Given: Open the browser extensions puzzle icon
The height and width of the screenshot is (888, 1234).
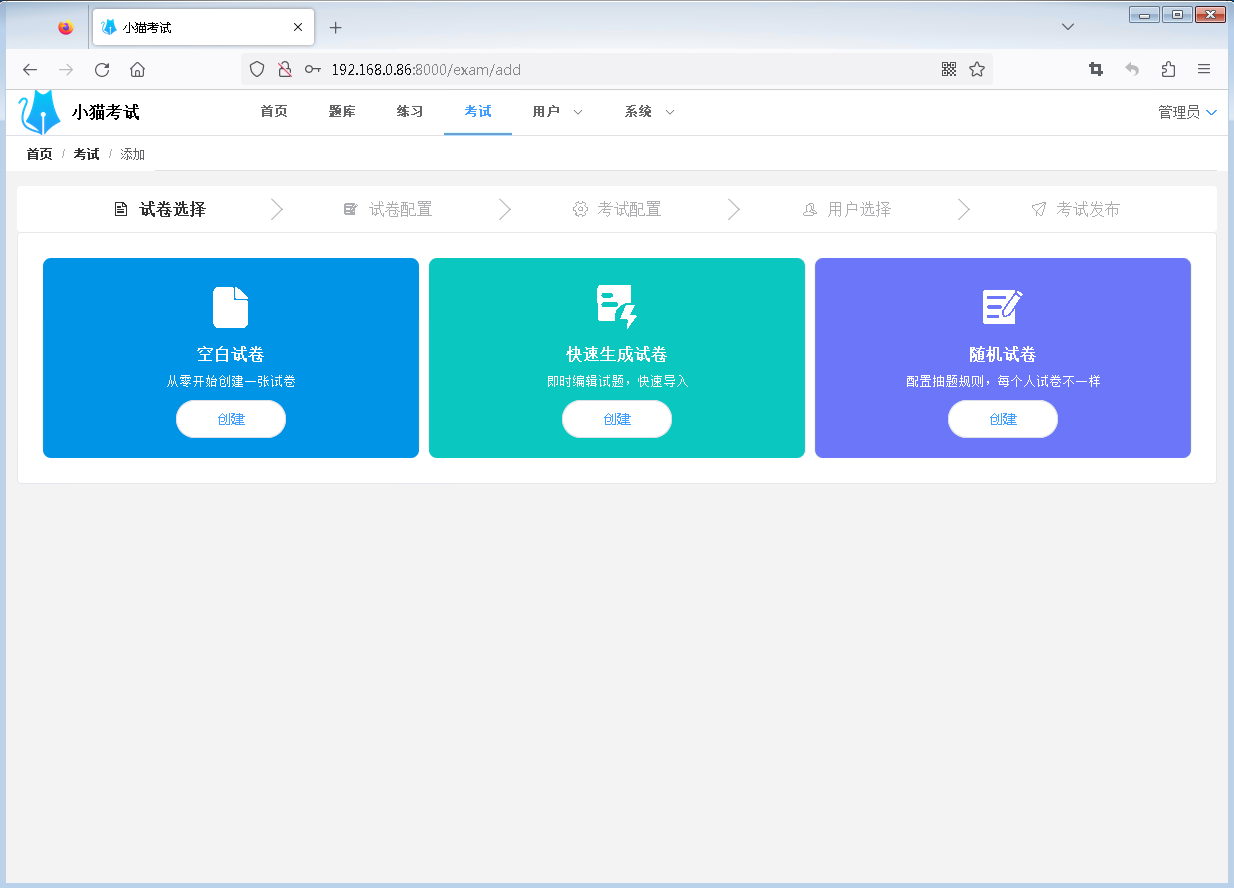Looking at the screenshot, I should point(1168,69).
